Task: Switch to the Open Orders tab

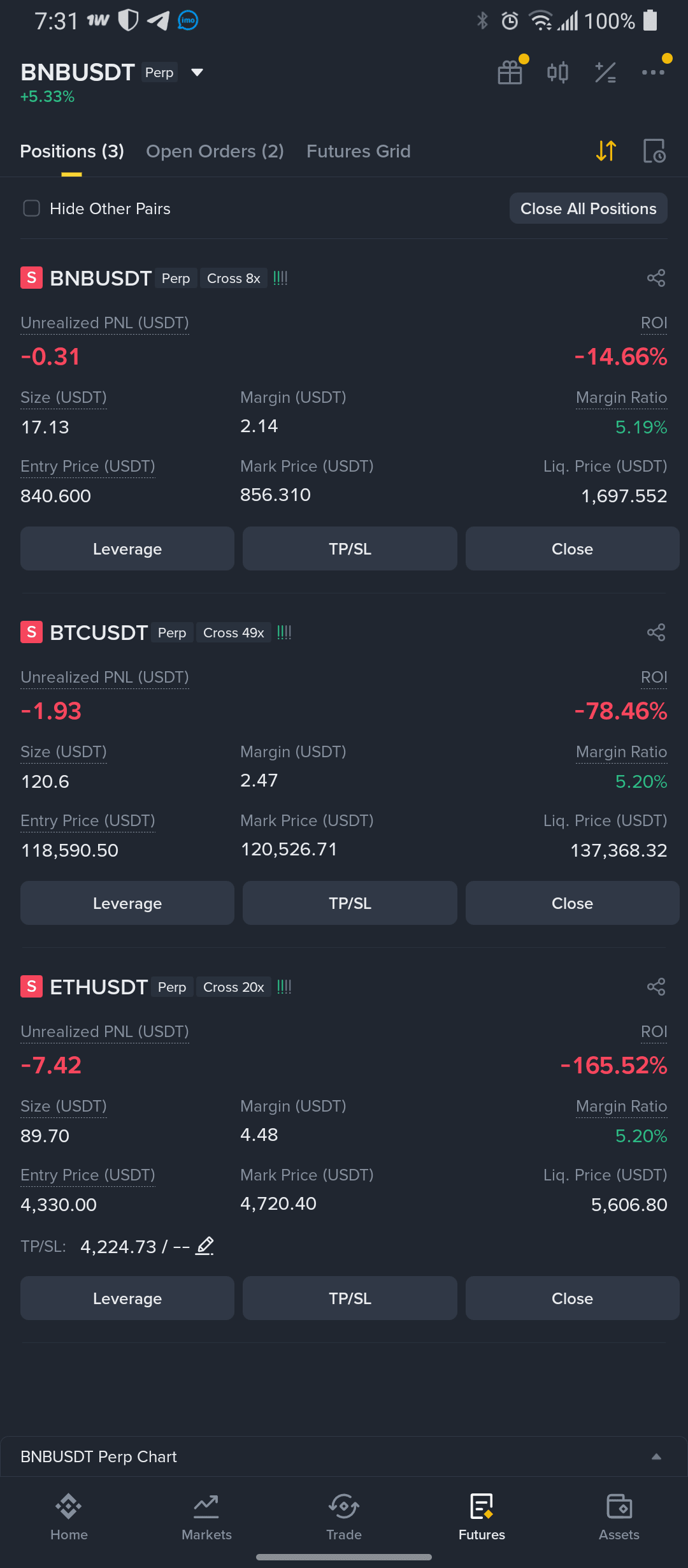Action: tap(215, 151)
